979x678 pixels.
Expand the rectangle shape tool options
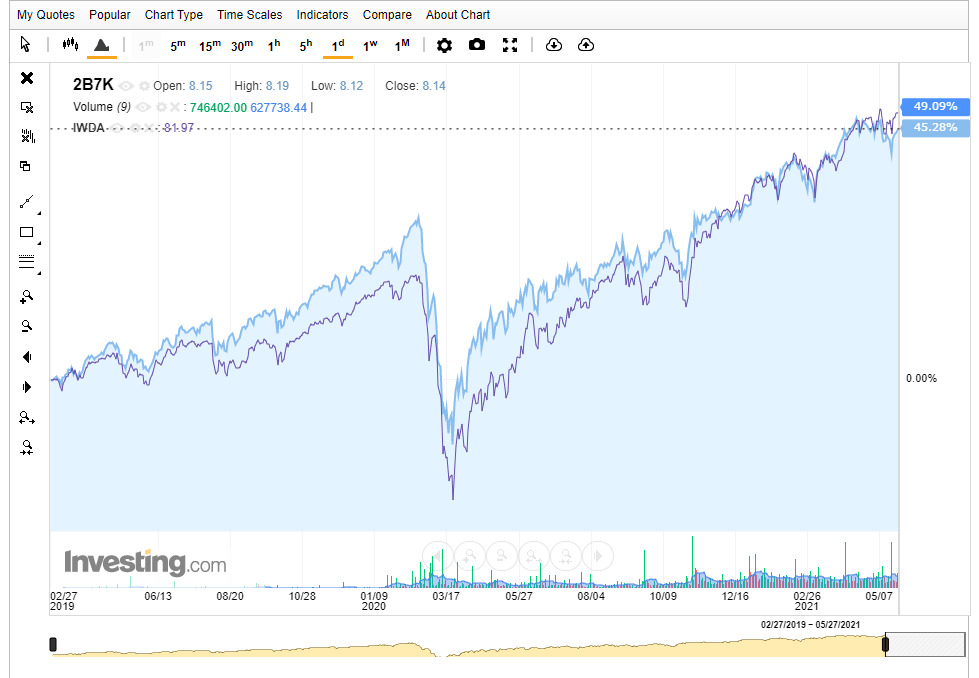[x=38, y=243]
